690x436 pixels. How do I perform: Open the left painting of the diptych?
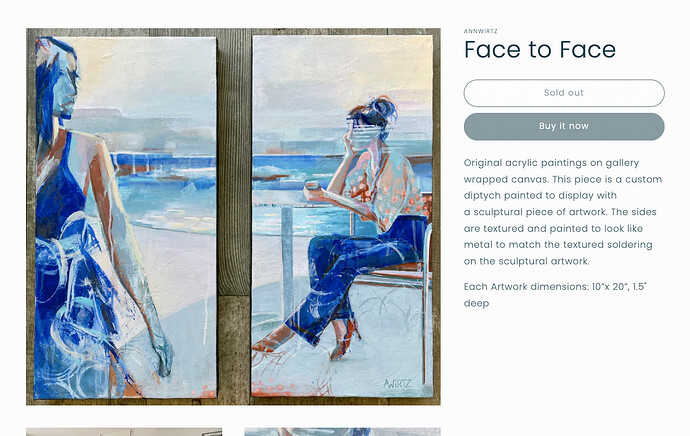coord(125,217)
